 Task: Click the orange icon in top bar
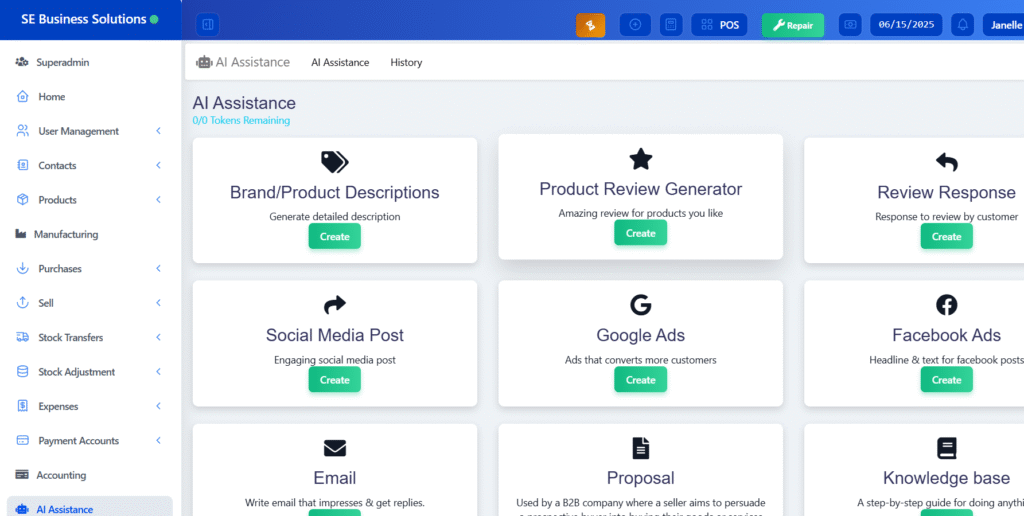[590, 25]
